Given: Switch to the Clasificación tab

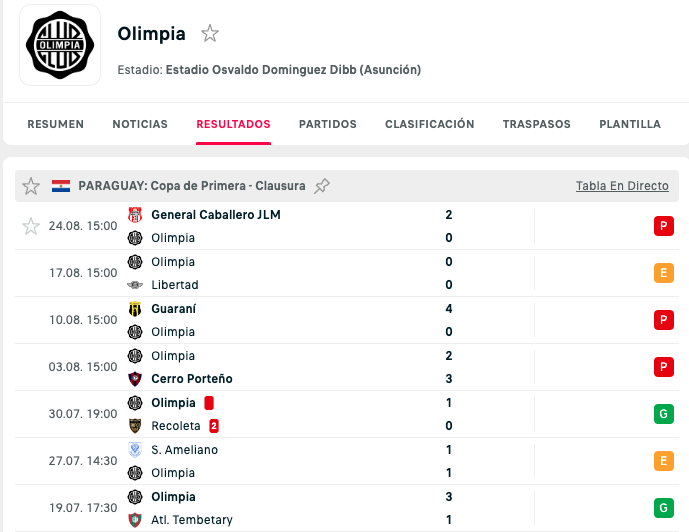Looking at the screenshot, I should [430, 124].
